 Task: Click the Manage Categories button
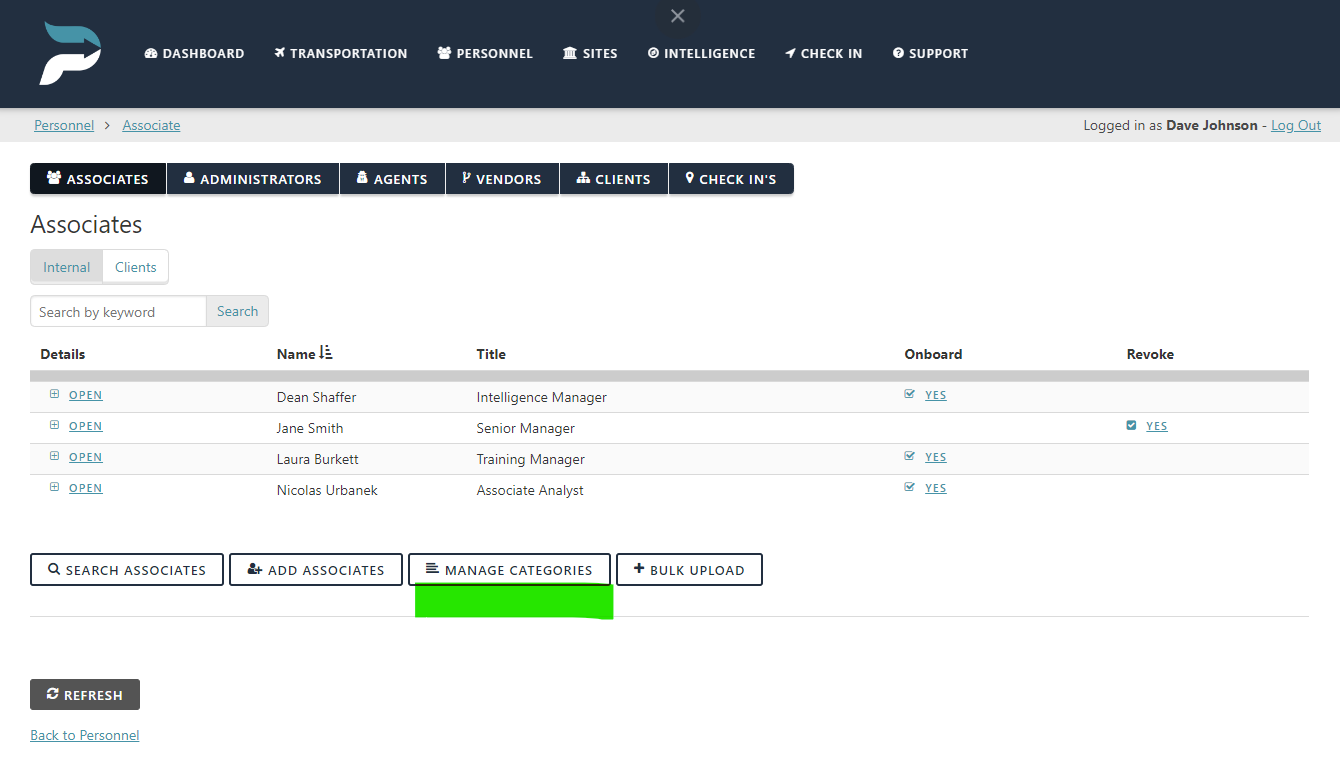(x=509, y=568)
